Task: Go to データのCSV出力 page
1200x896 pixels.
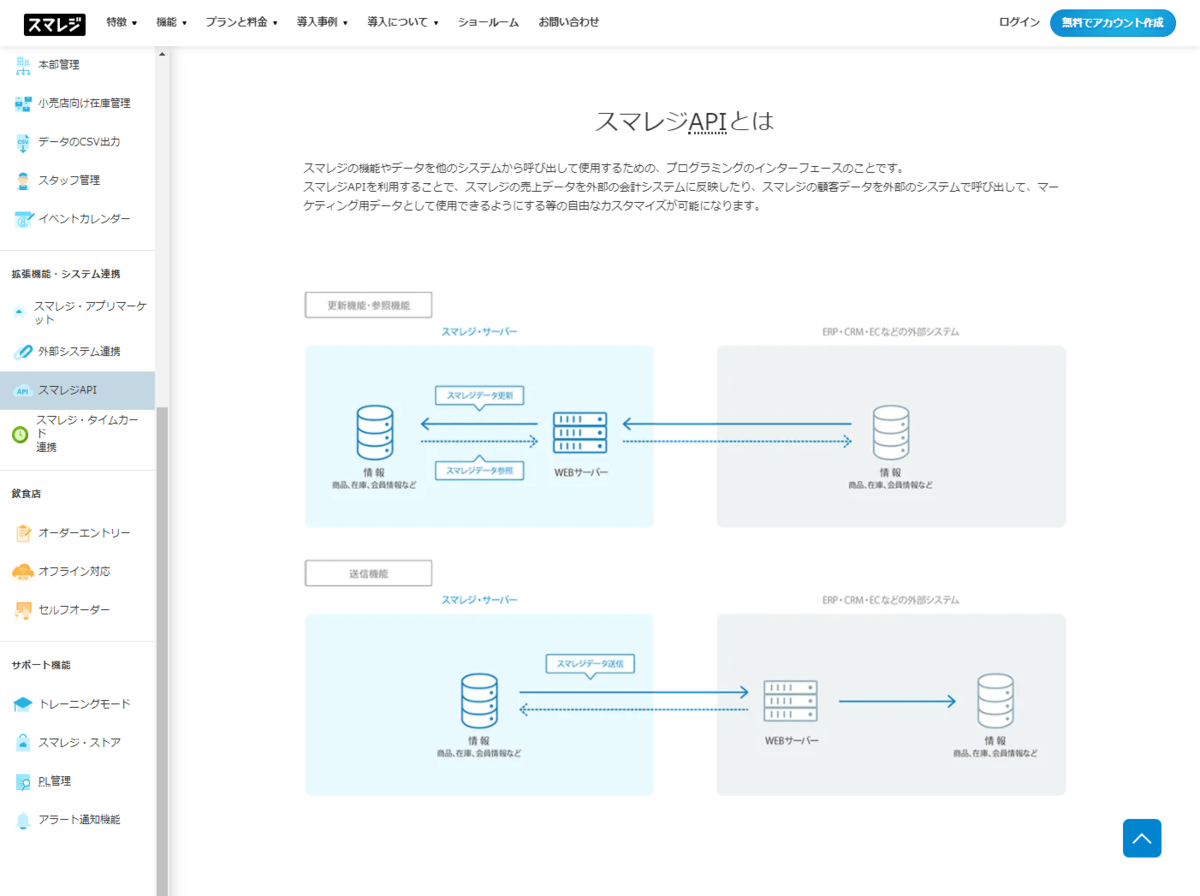Action: coord(77,142)
